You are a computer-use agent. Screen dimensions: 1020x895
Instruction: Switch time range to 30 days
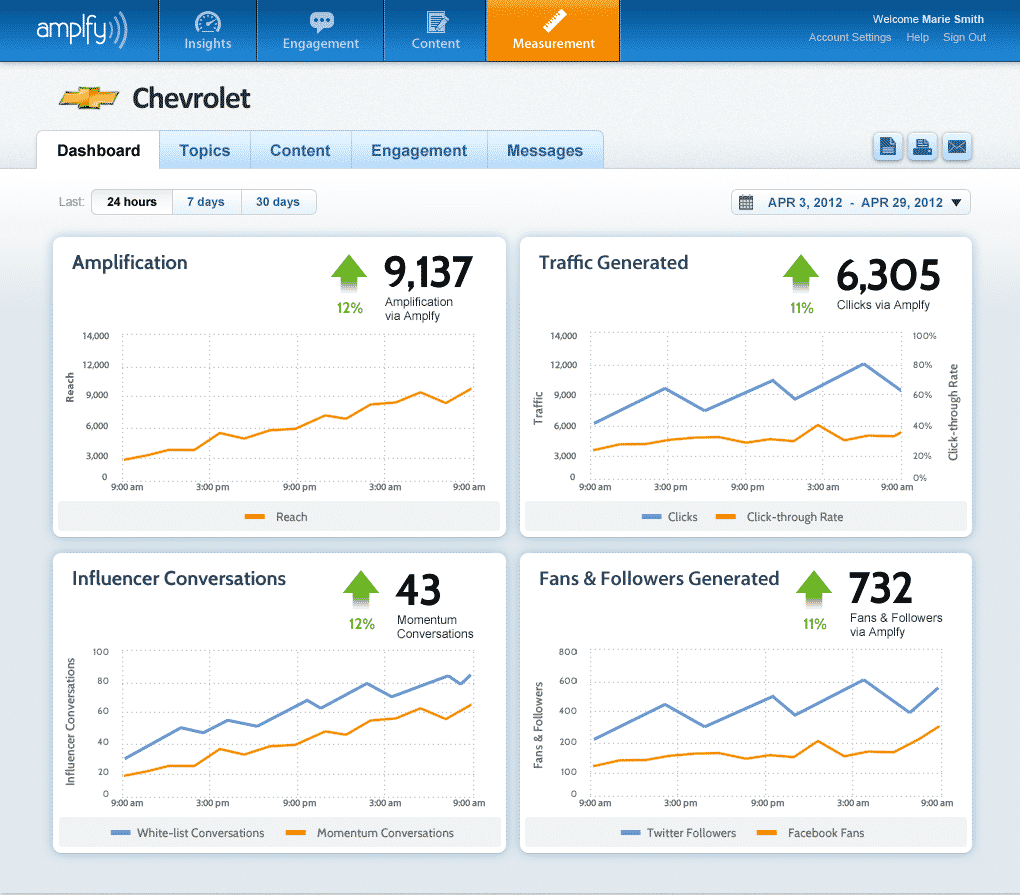point(278,202)
